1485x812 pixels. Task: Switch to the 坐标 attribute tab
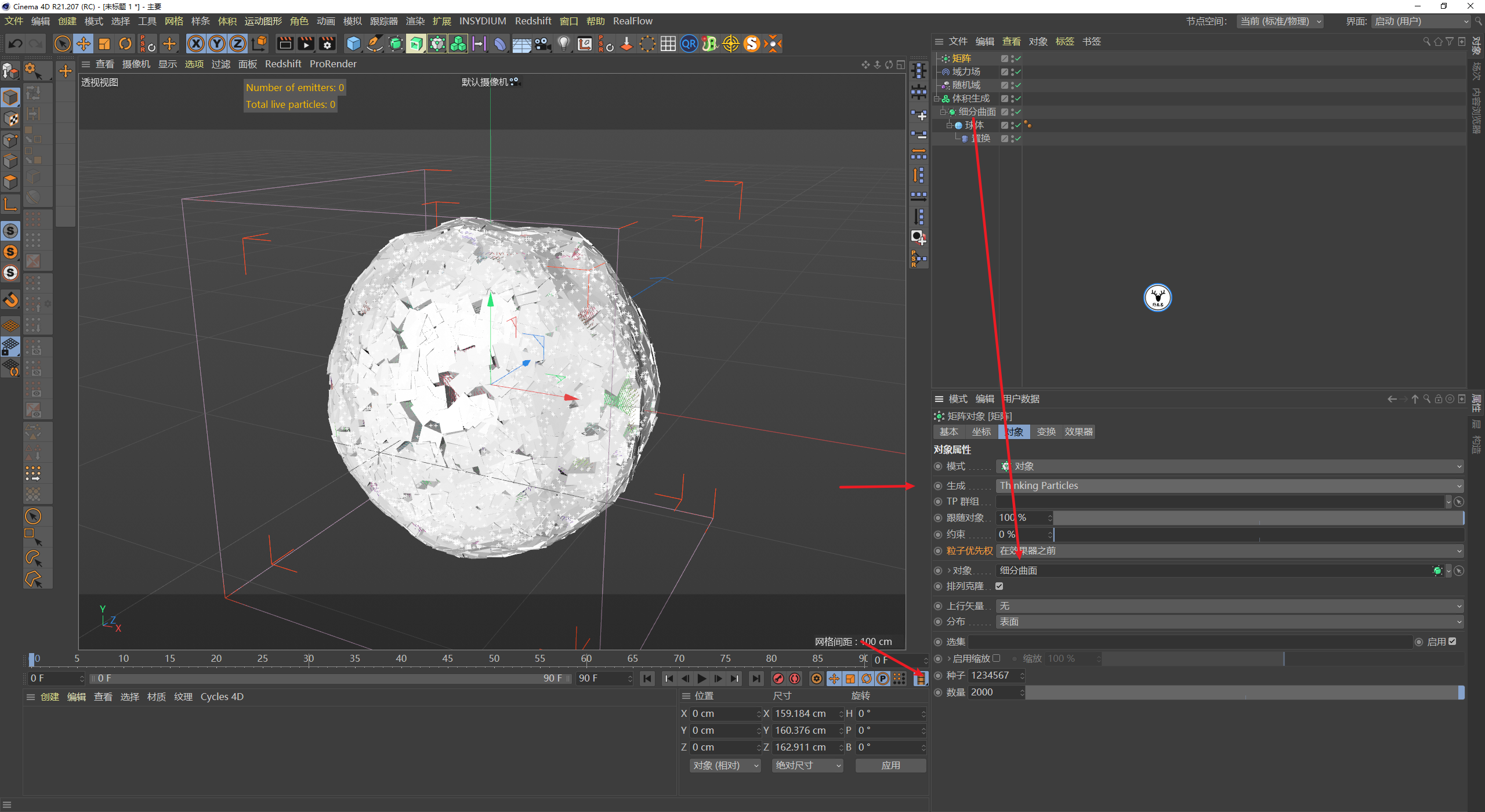(981, 432)
